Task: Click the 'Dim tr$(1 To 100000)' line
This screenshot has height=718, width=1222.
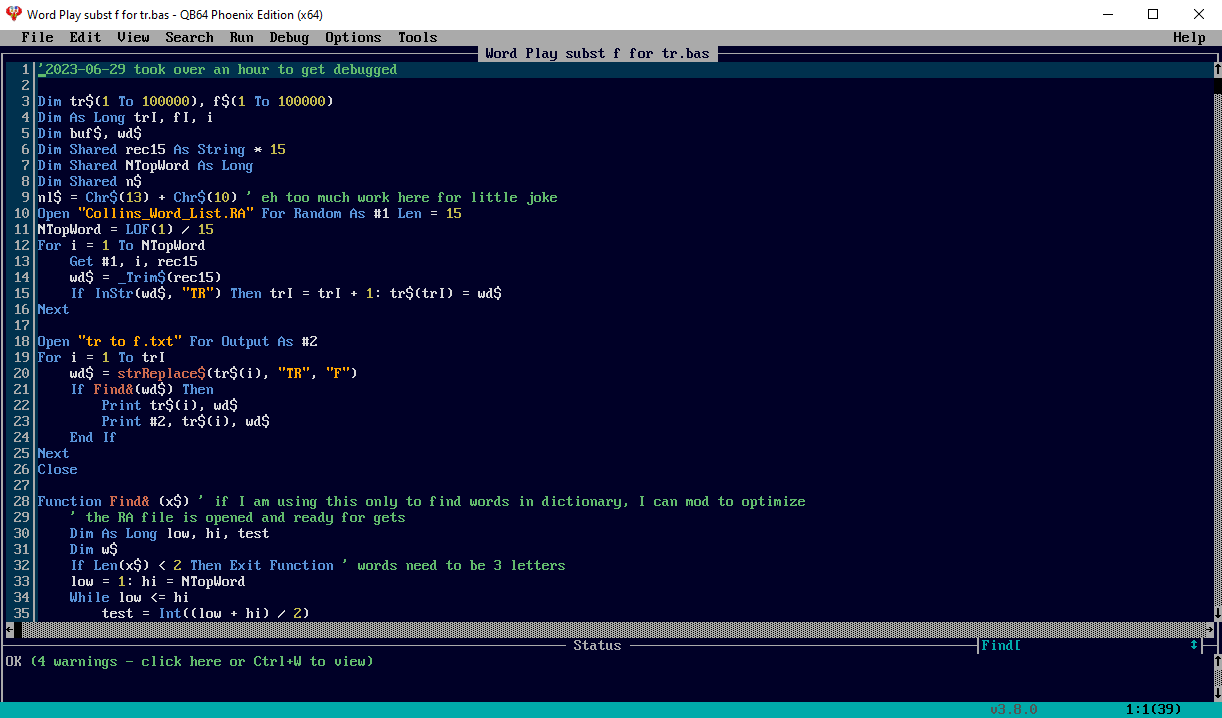Action: pos(185,102)
